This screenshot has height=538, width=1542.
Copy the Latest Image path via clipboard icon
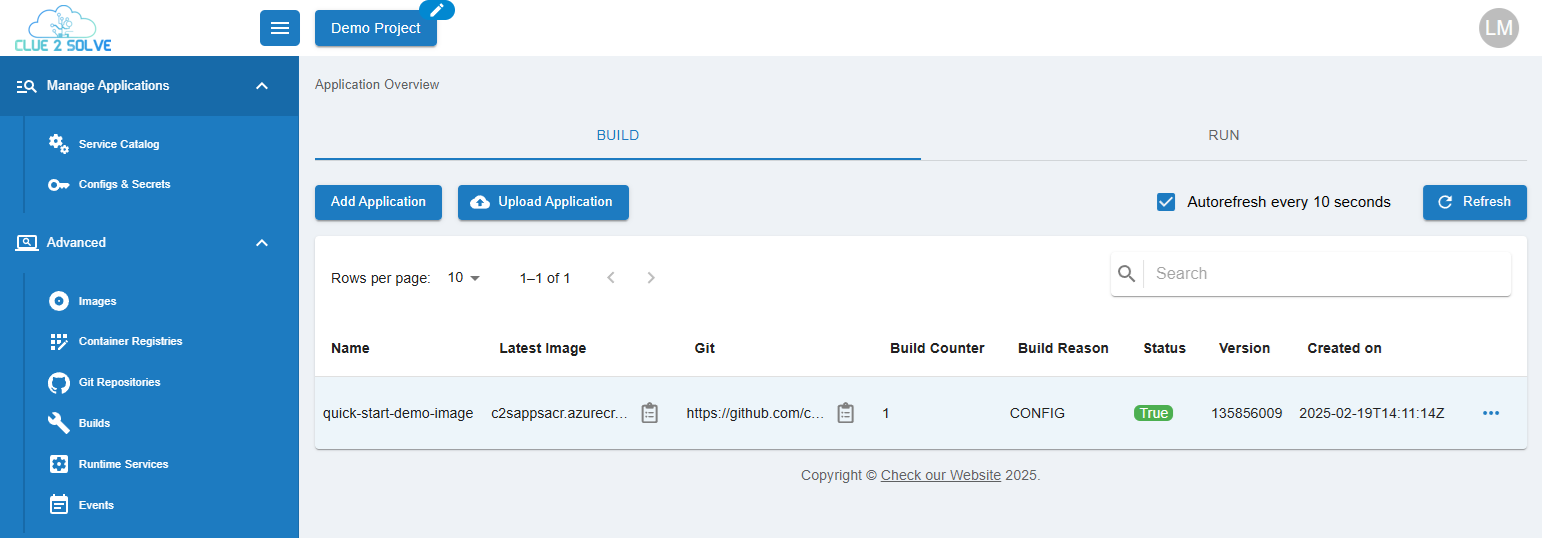(x=650, y=413)
